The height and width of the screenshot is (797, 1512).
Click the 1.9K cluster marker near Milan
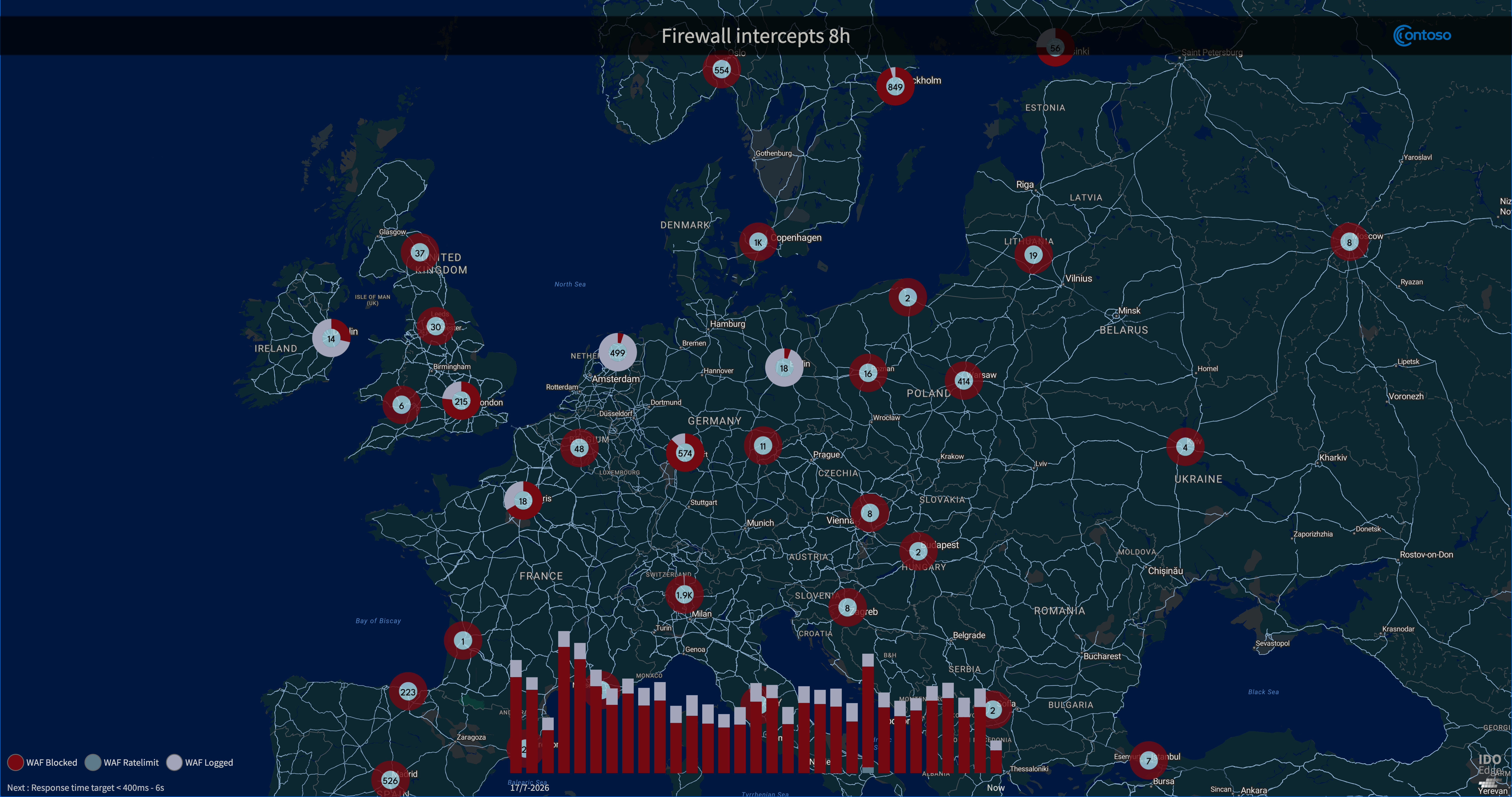point(685,594)
